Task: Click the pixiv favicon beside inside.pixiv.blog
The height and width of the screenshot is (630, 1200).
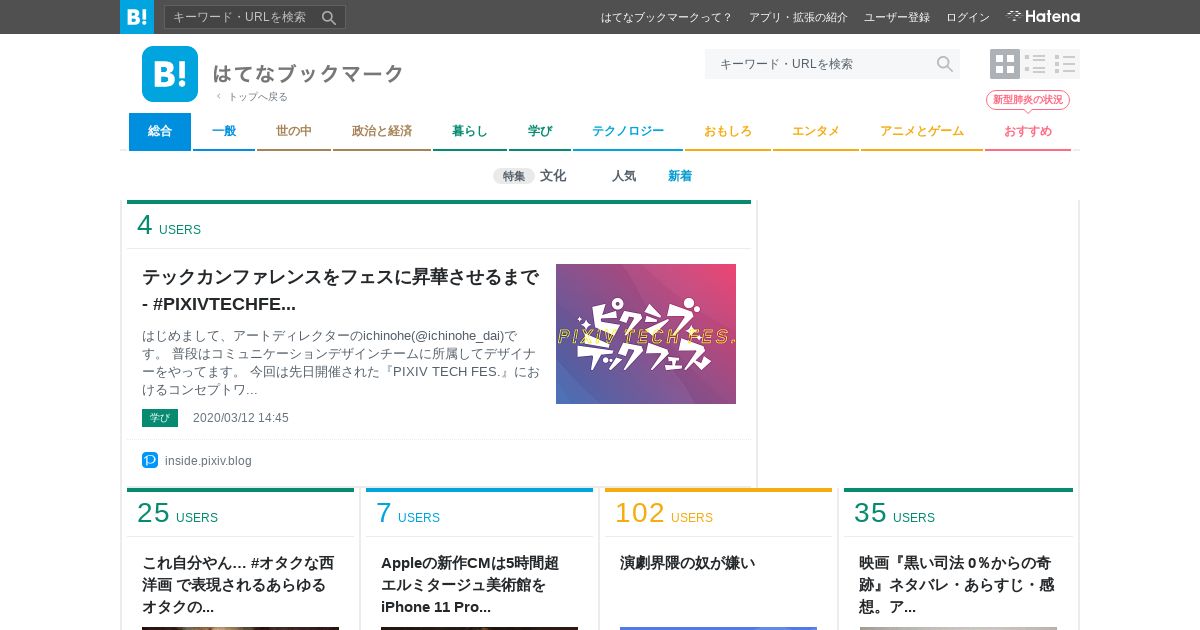Action: pos(150,460)
